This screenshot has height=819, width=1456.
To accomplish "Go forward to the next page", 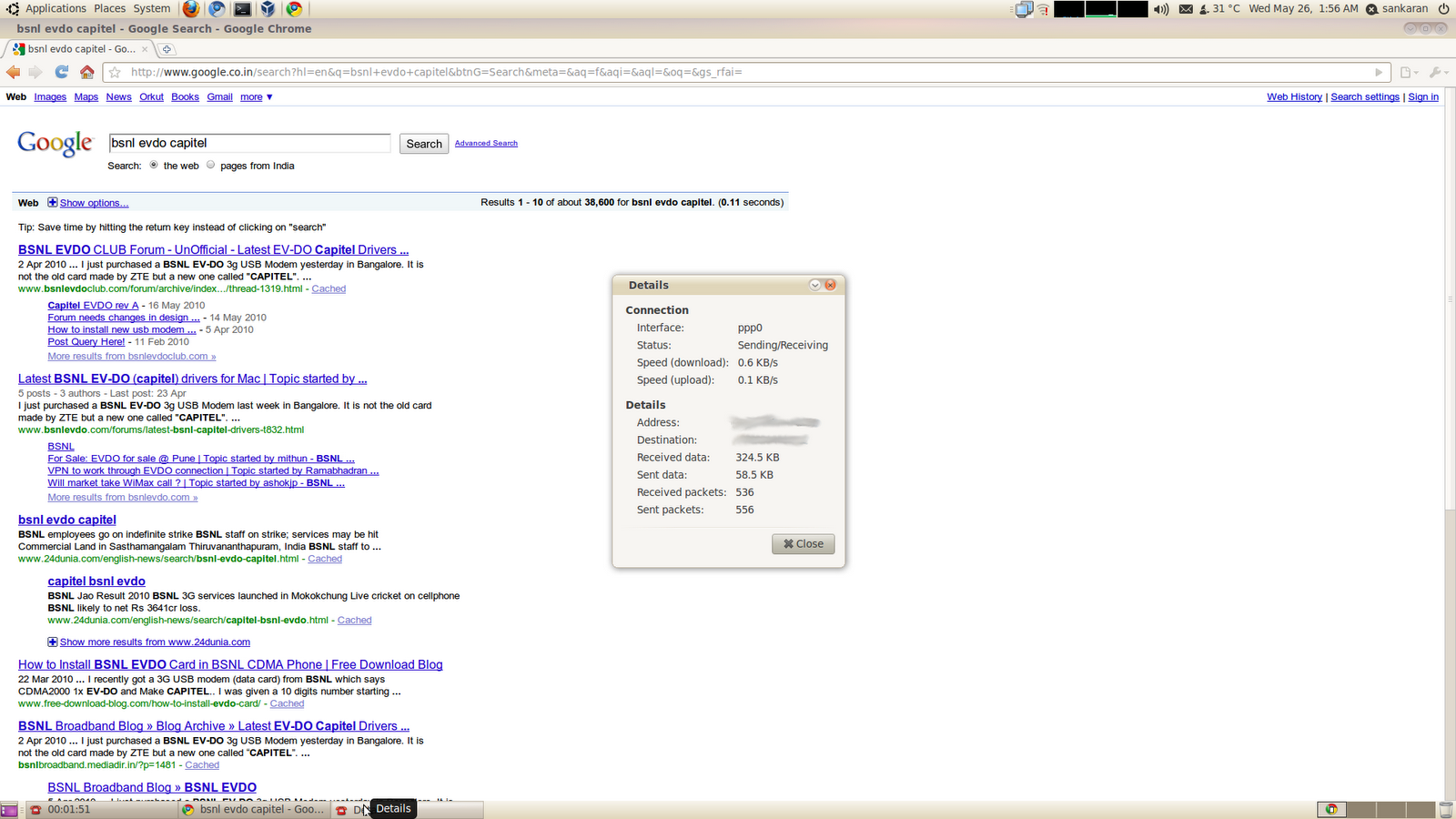I will (x=35, y=72).
